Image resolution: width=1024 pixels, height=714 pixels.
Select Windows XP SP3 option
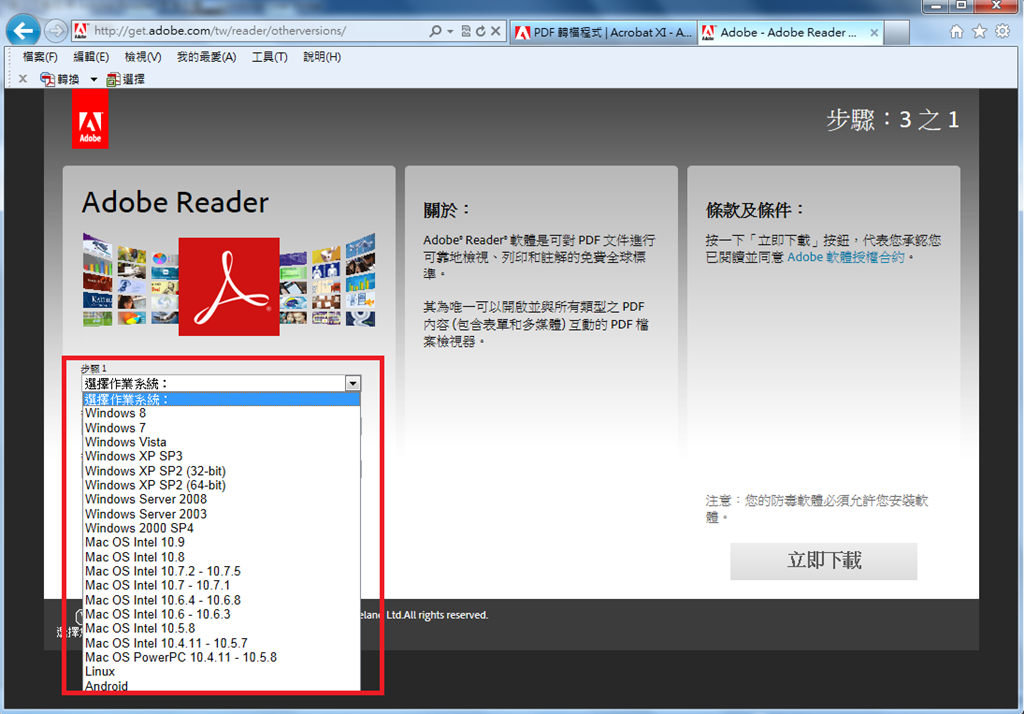tap(221, 456)
